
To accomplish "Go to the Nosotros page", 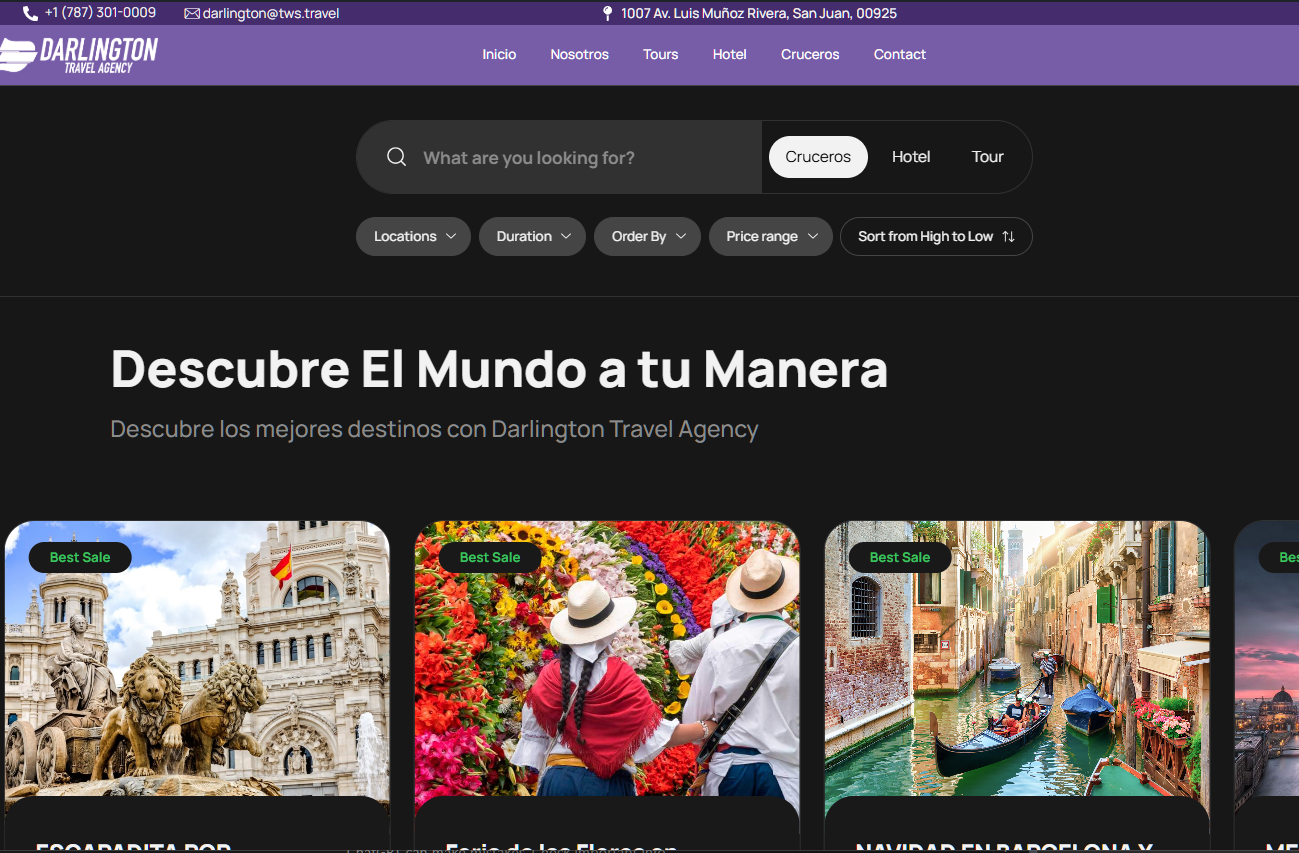I will tap(579, 55).
